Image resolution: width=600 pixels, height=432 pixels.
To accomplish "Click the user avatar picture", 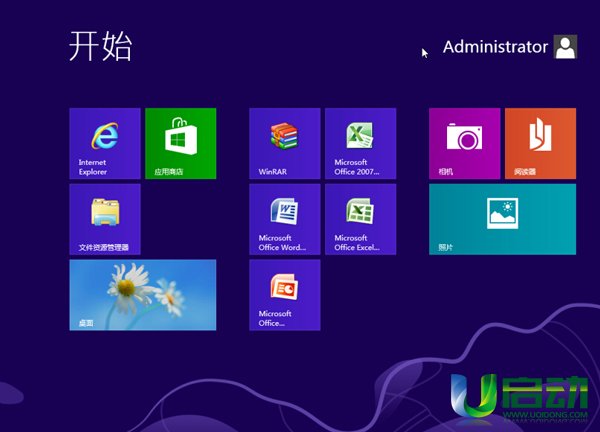I will coord(565,47).
